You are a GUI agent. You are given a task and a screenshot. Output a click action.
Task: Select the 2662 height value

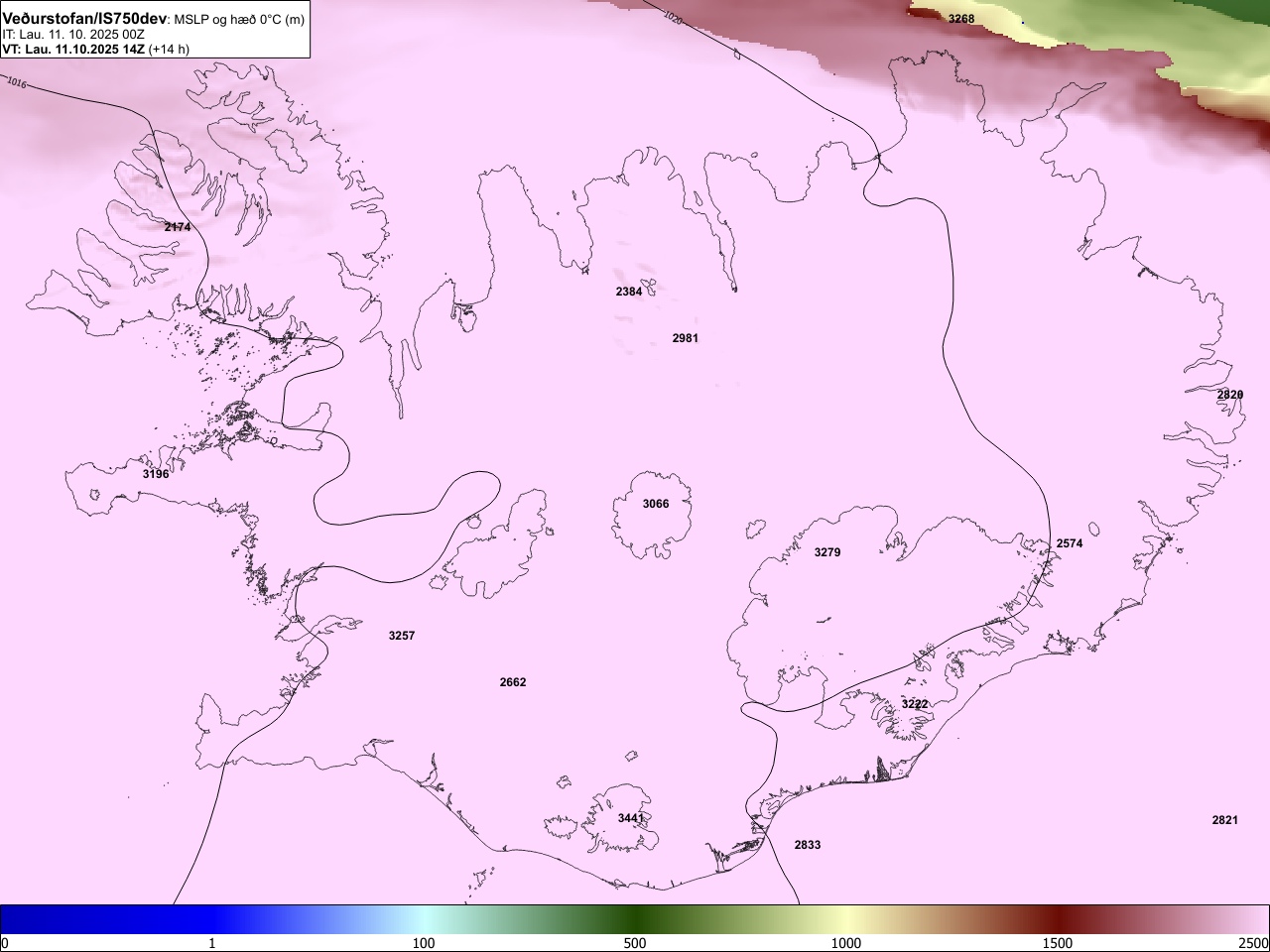[x=513, y=682]
